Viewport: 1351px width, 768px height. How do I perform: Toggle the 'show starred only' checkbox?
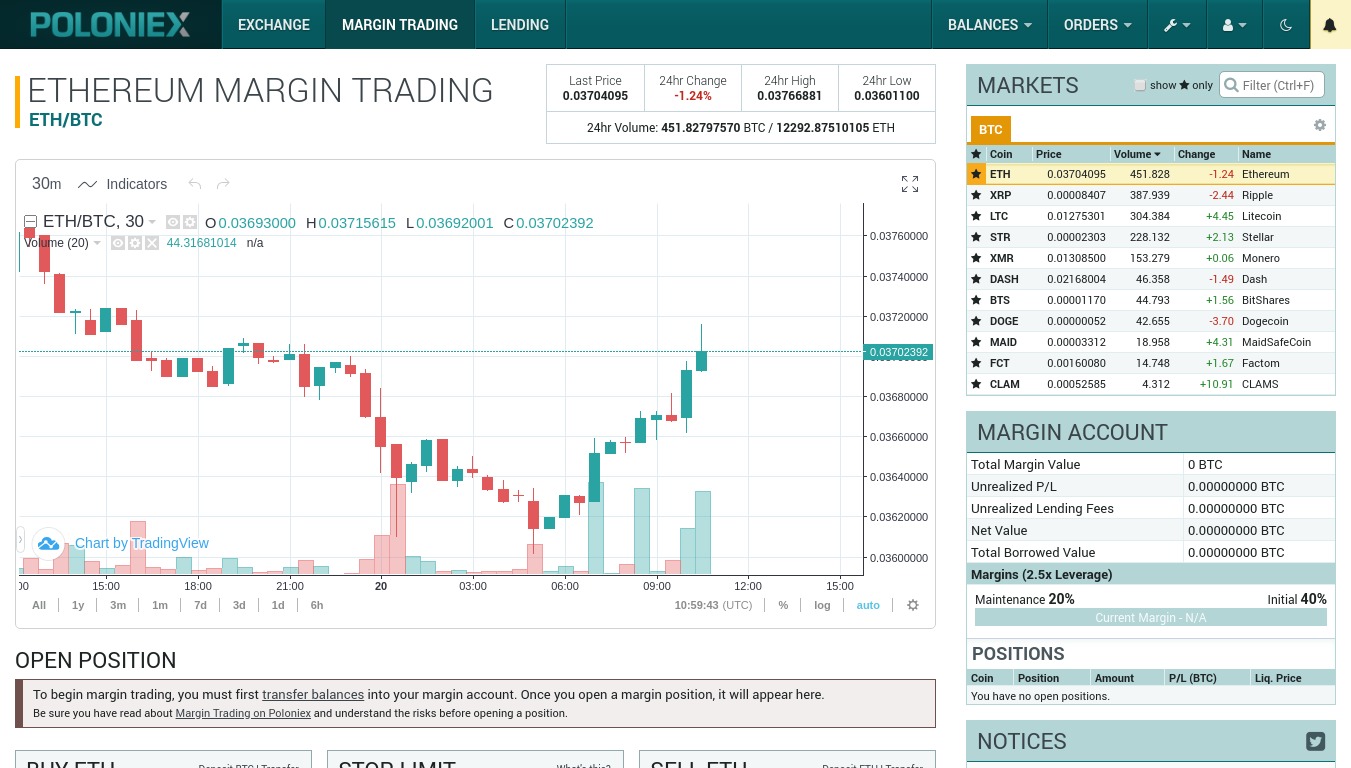point(1140,85)
